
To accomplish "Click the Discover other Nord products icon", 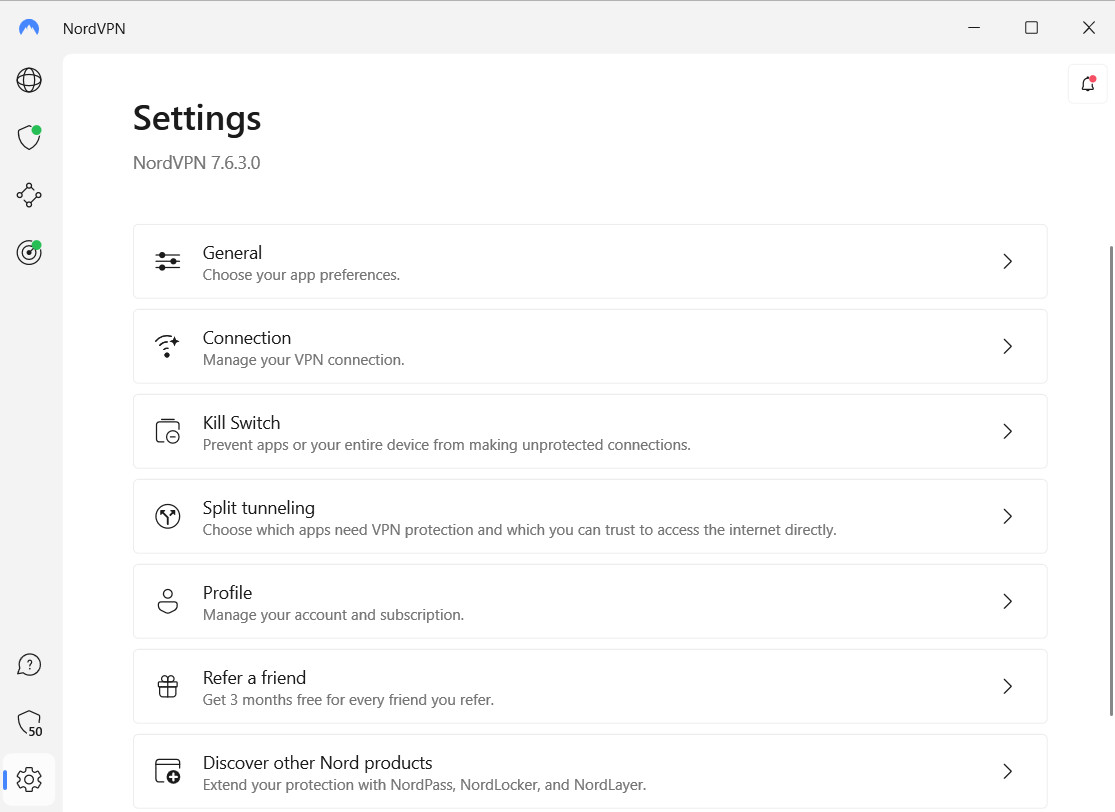I will (x=168, y=771).
